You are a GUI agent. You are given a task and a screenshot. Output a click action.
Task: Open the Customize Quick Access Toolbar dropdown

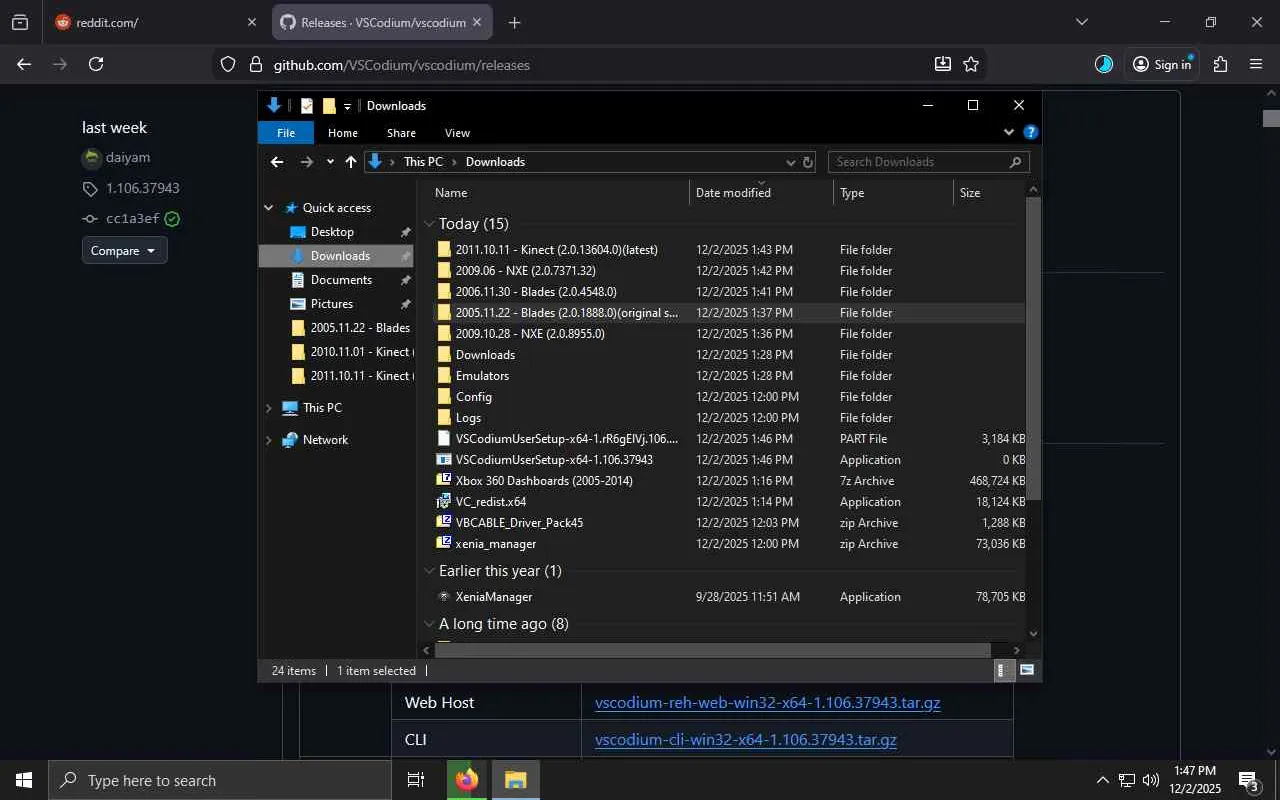pos(347,106)
